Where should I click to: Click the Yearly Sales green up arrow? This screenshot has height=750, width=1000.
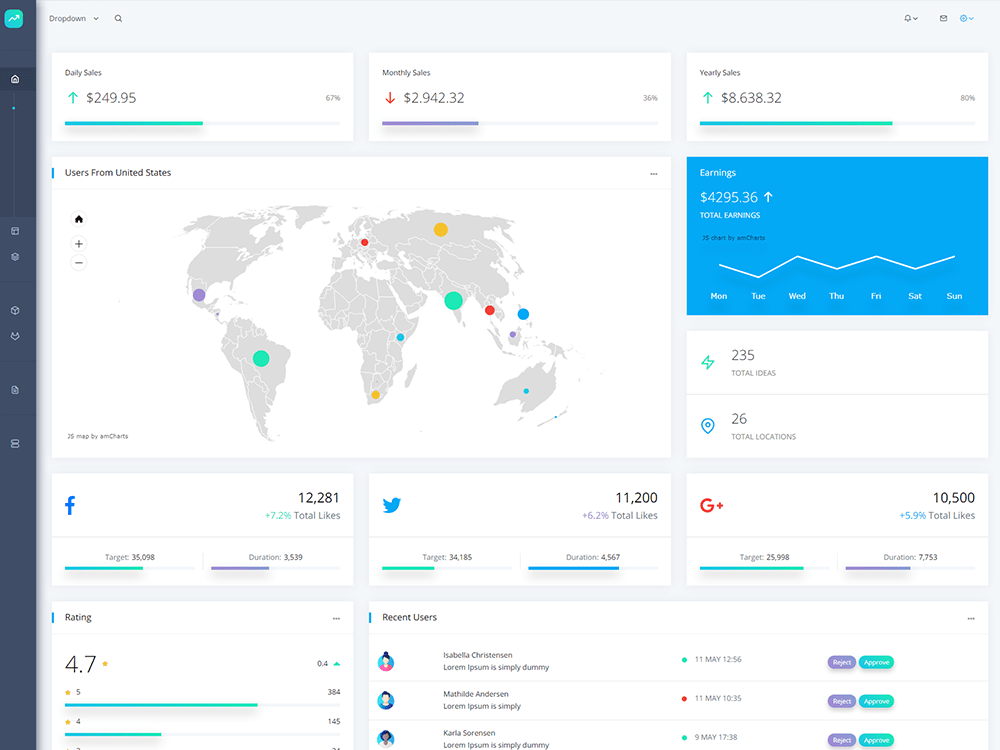[x=707, y=98]
